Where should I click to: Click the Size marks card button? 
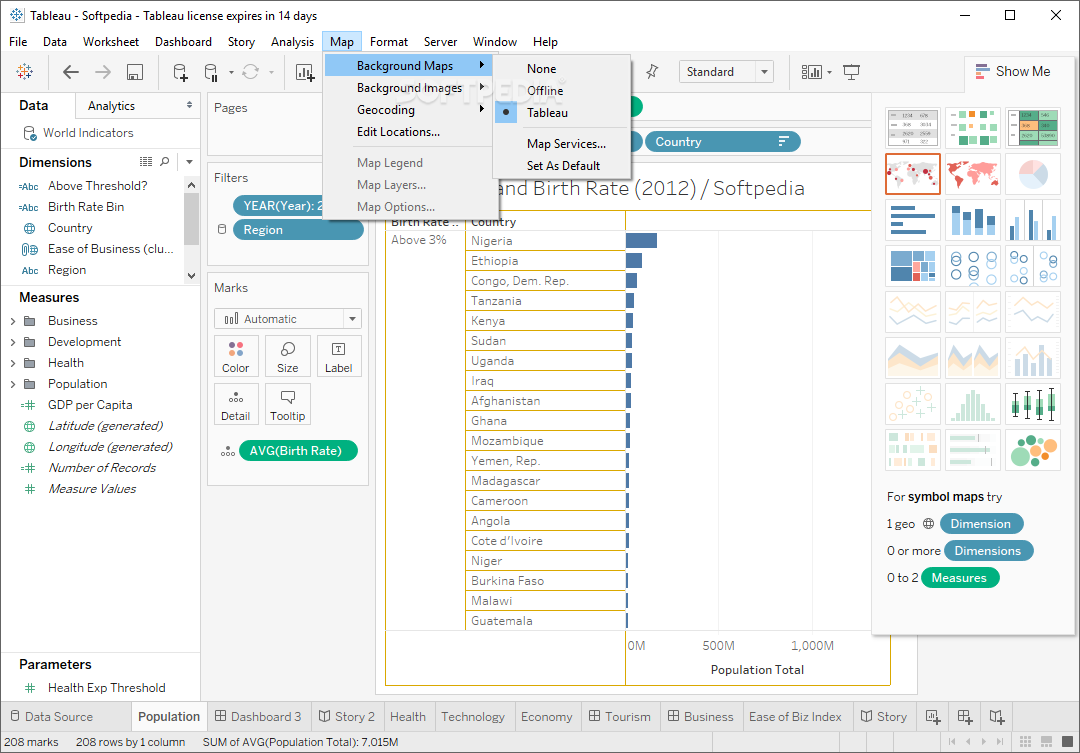click(287, 356)
